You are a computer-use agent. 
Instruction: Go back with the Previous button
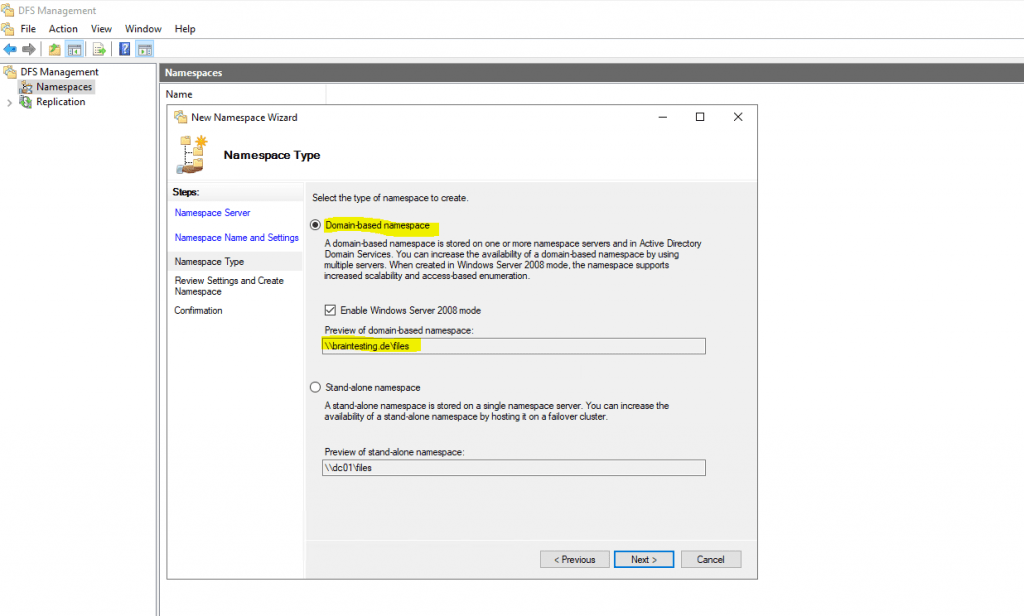coord(575,560)
